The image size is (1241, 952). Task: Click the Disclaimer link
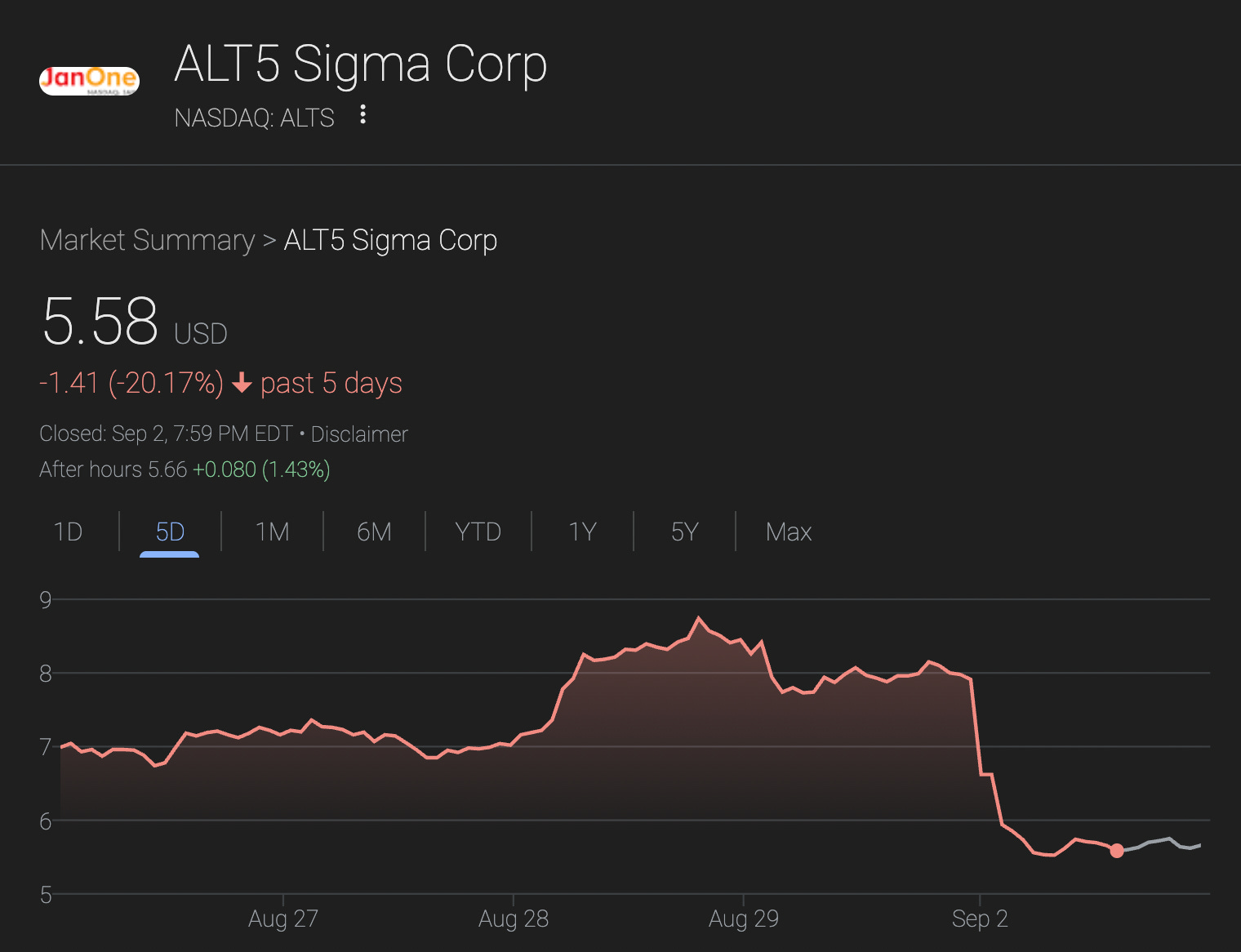click(359, 434)
